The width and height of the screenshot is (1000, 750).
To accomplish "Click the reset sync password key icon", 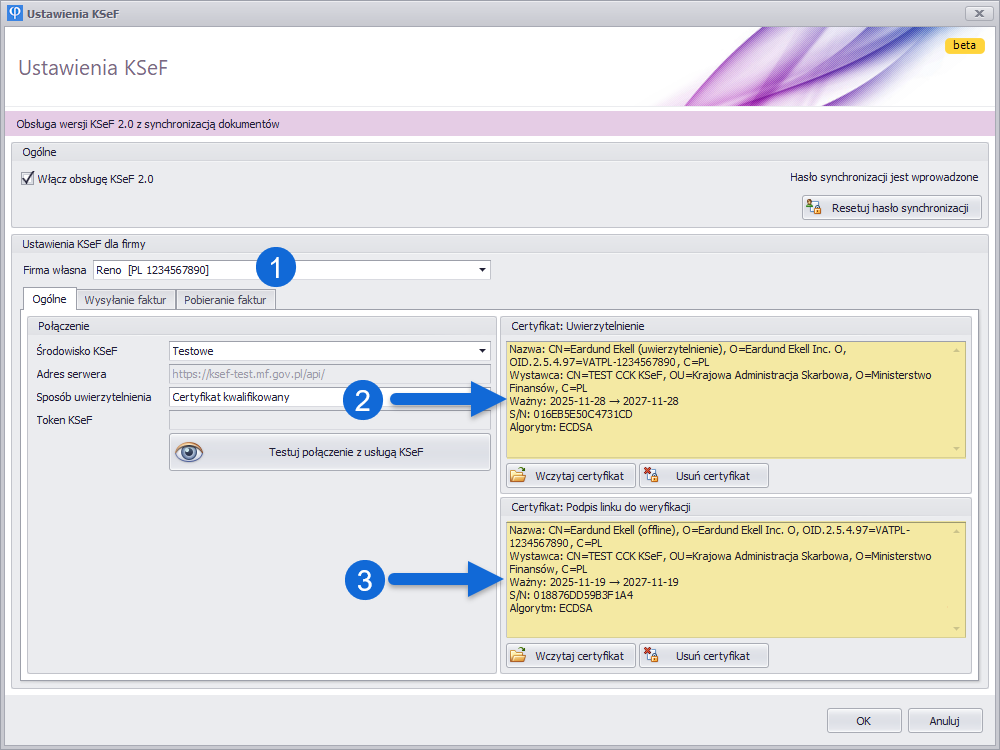I will (814, 208).
